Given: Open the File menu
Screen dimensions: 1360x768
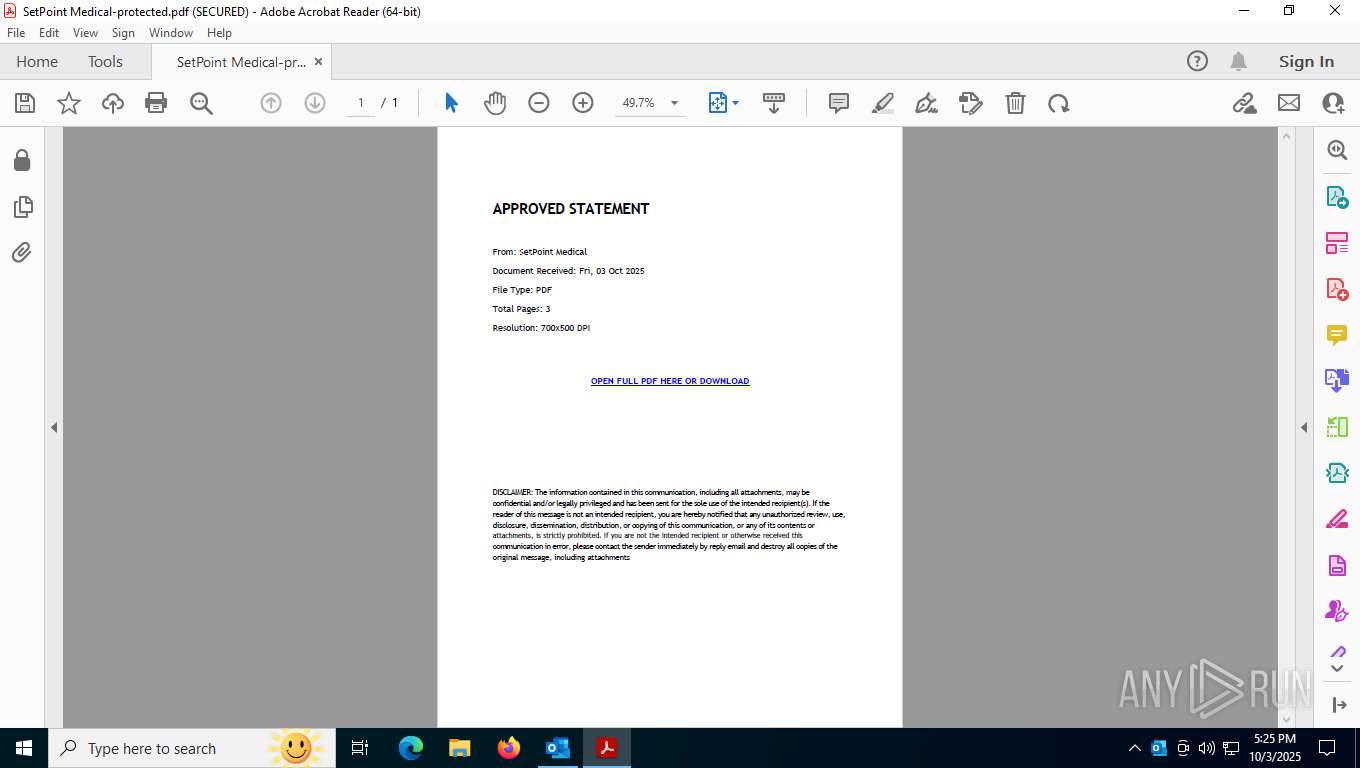Looking at the screenshot, I should [x=16, y=33].
